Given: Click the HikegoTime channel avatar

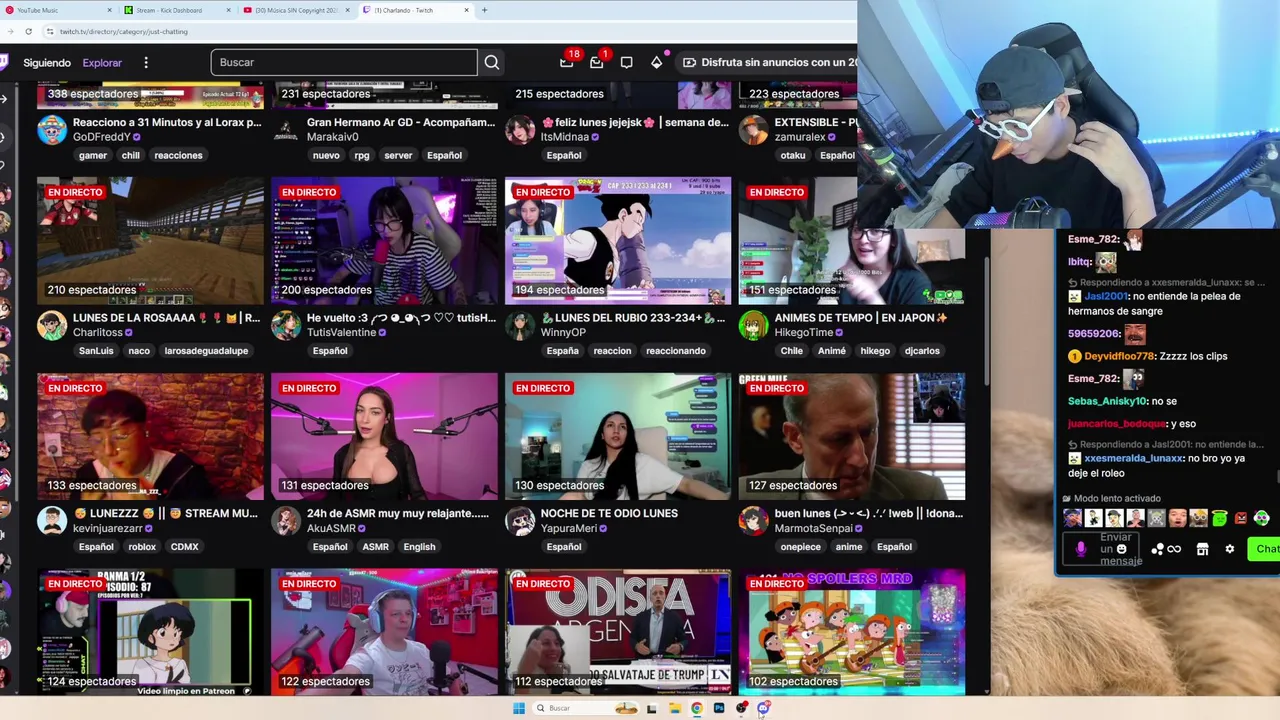Looking at the screenshot, I should [x=753, y=324].
